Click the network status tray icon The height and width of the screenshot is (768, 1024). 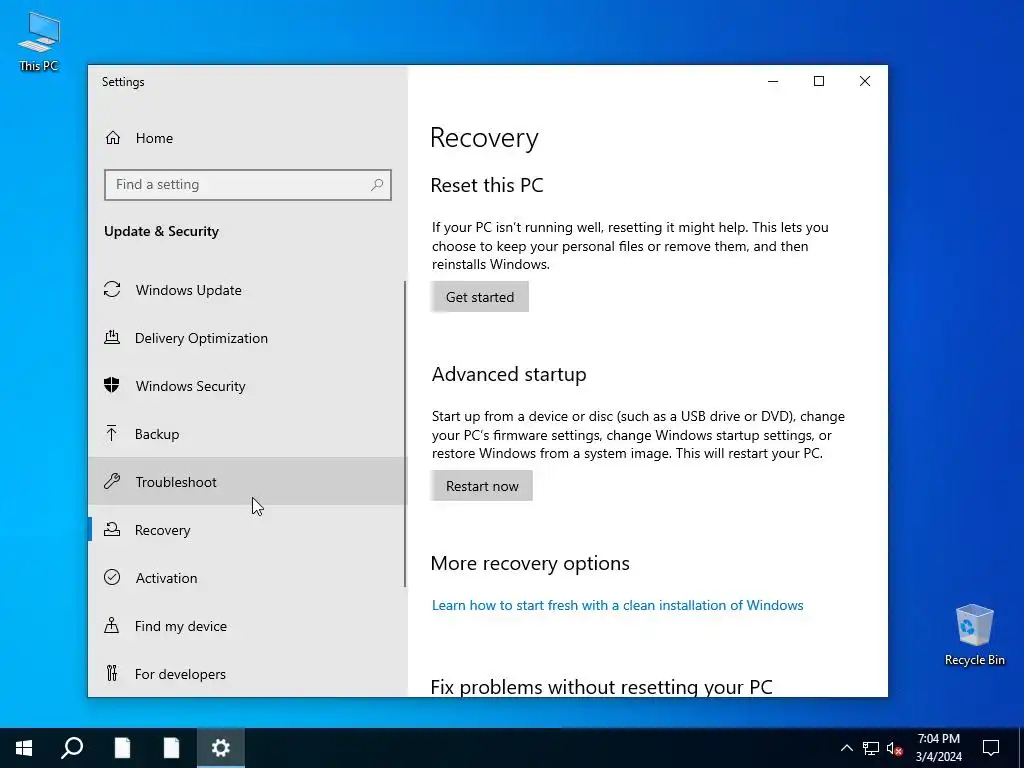click(871, 748)
